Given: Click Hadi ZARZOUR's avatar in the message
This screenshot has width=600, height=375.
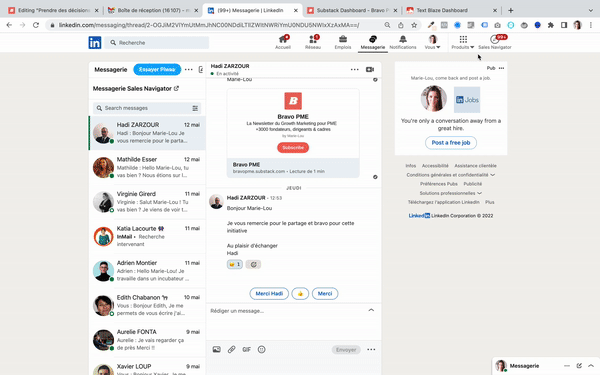Looking at the screenshot, I should 216,202.
